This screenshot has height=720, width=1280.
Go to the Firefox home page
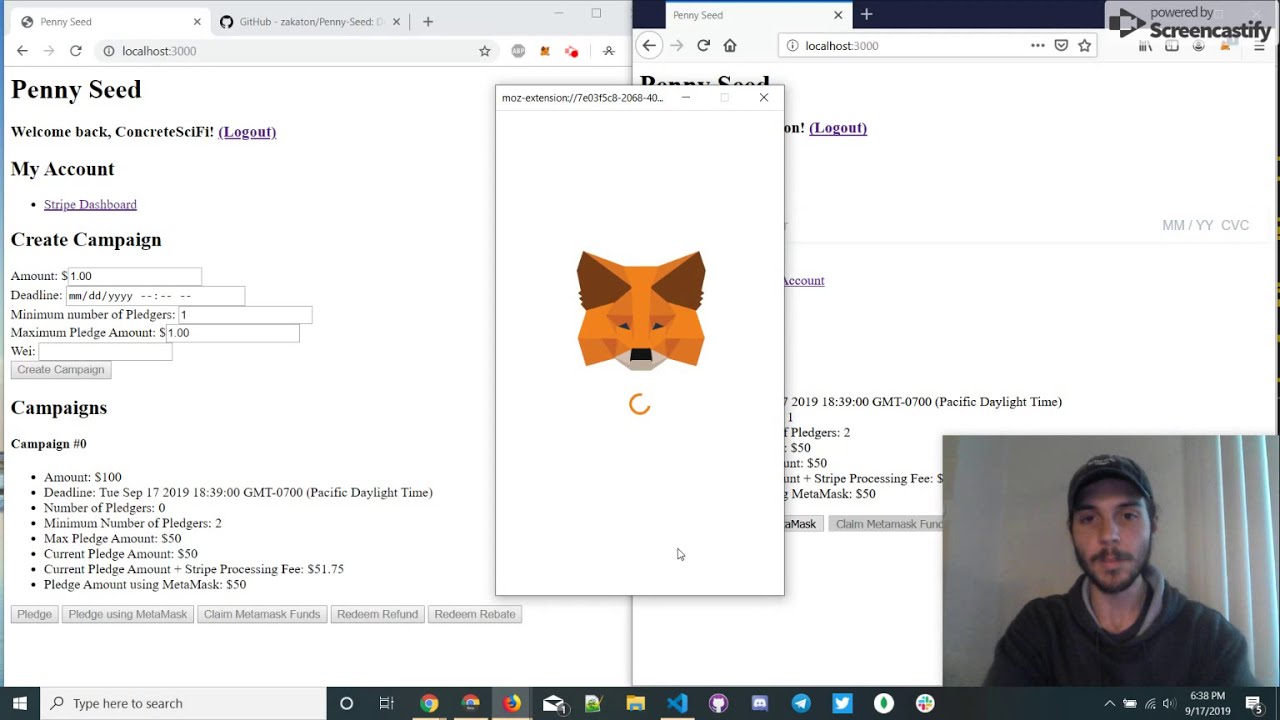click(730, 45)
